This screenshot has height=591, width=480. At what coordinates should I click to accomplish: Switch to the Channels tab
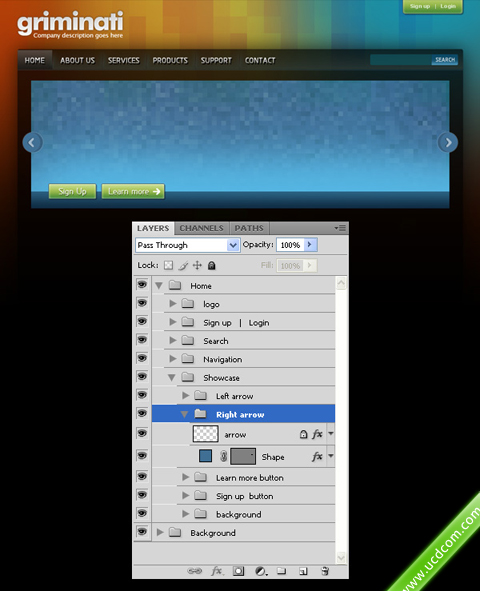click(x=202, y=228)
